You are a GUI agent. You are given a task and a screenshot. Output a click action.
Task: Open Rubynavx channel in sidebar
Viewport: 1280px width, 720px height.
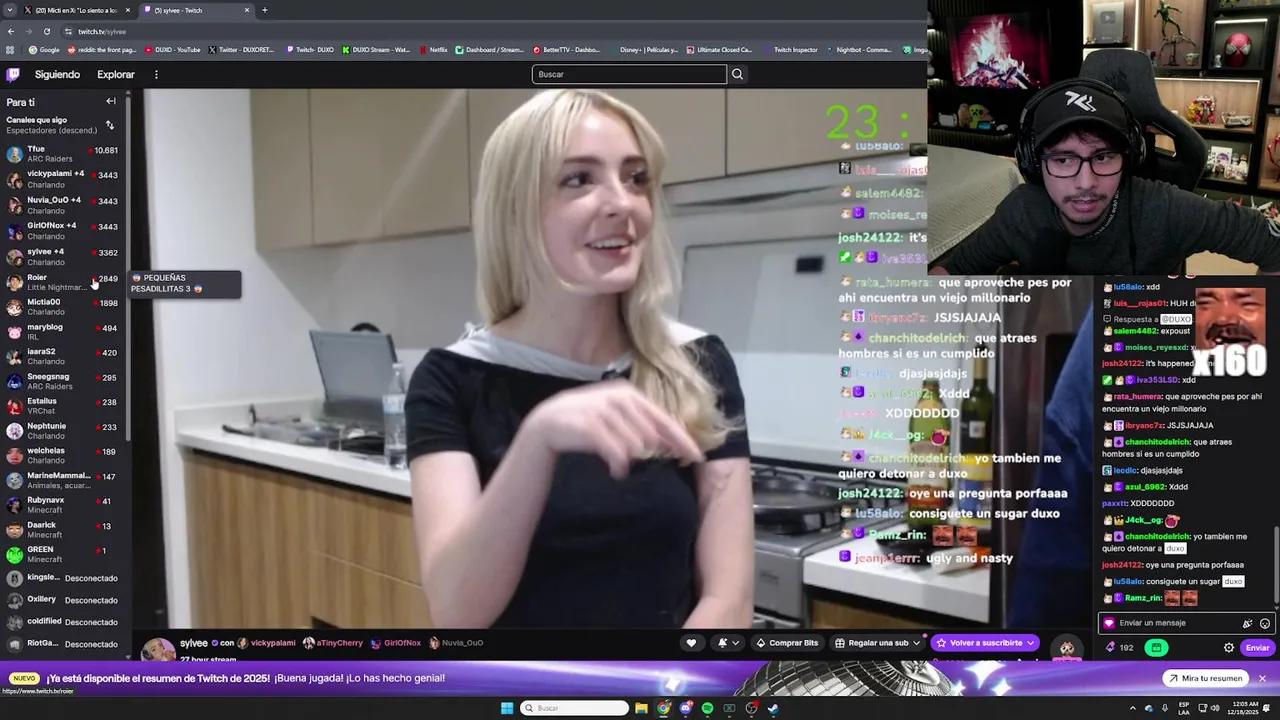coord(62,505)
